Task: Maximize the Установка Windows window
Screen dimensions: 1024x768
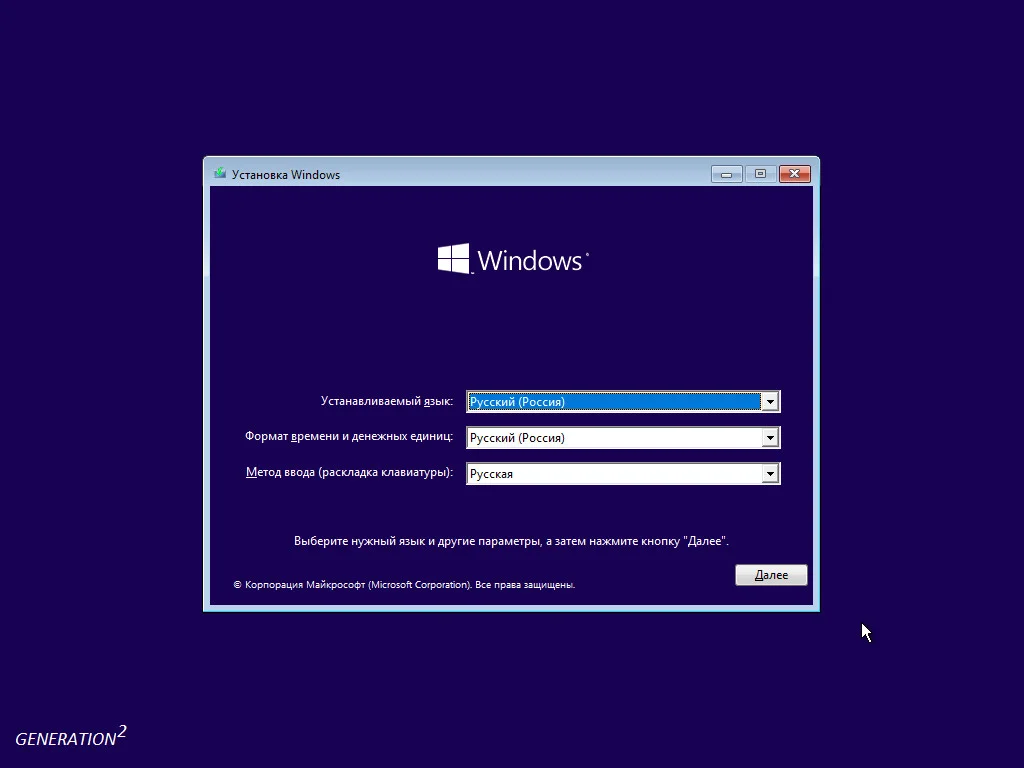Action: pos(760,174)
